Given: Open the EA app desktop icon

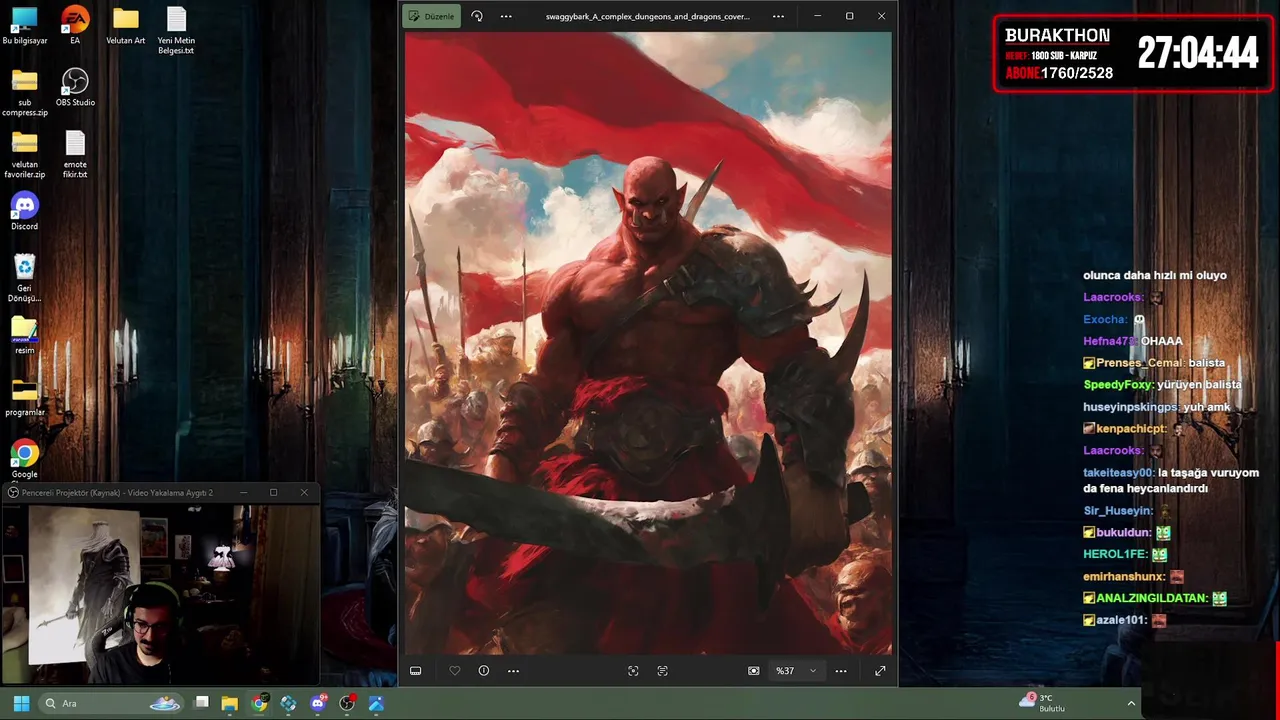Looking at the screenshot, I should pos(75,27).
